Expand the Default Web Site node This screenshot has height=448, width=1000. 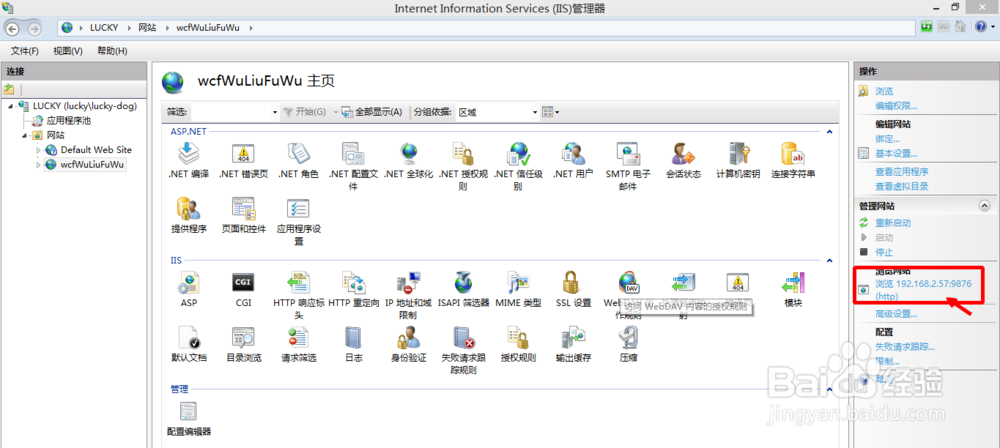point(38,151)
